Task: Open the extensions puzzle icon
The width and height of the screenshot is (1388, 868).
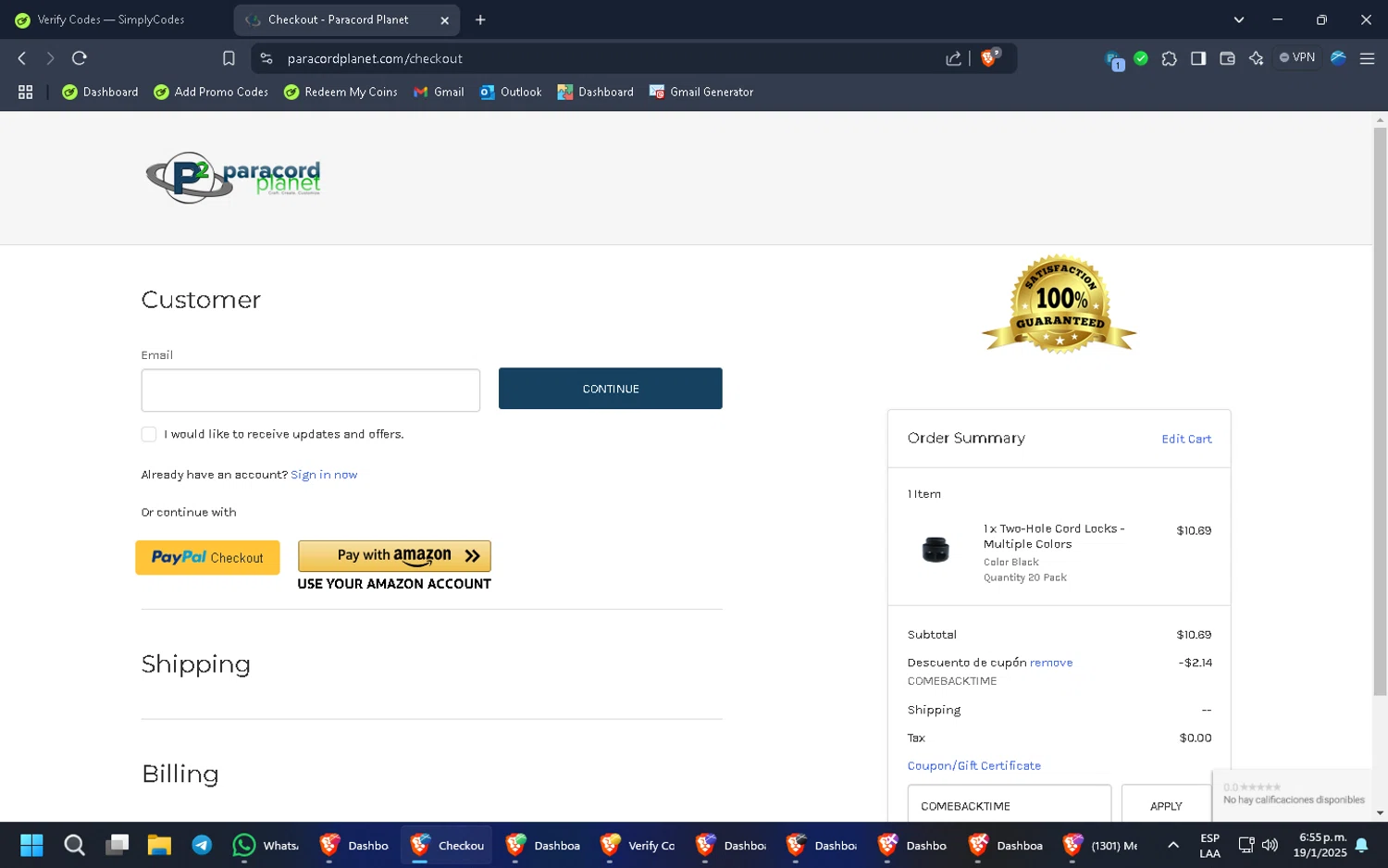Action: click(1170, 58)
